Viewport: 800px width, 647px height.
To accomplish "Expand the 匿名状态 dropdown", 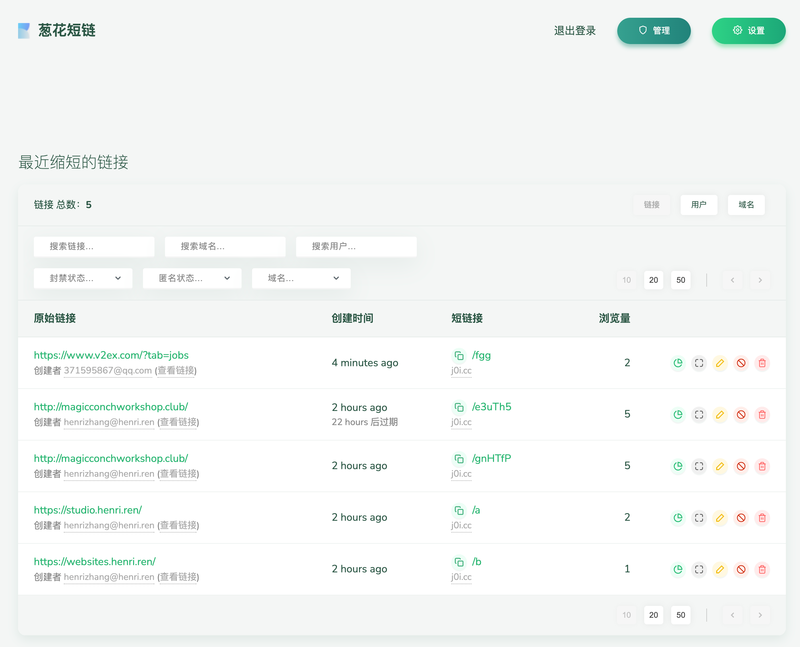I will pos(192,278).
